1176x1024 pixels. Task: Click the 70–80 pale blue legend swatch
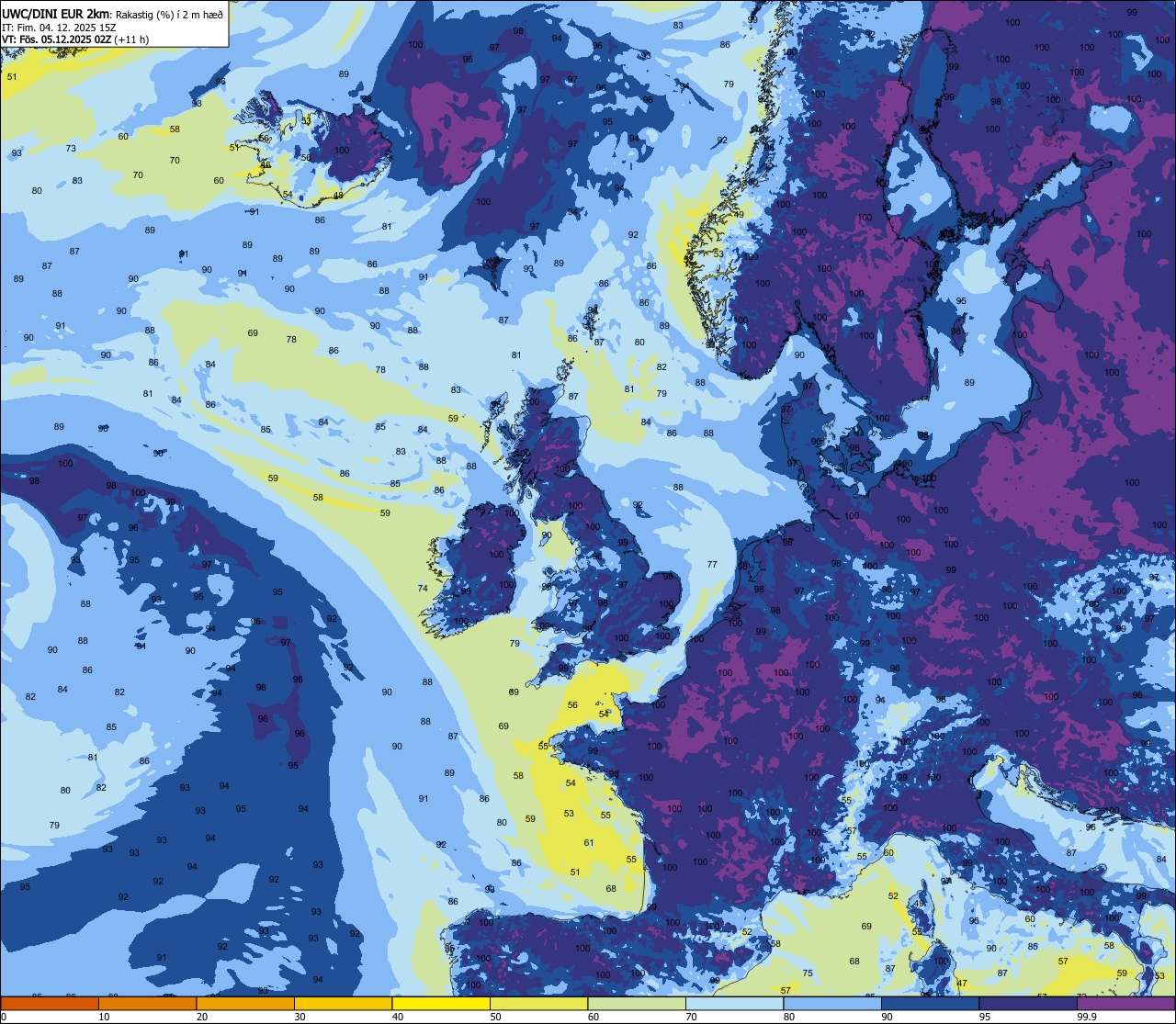coord(735,1003)
